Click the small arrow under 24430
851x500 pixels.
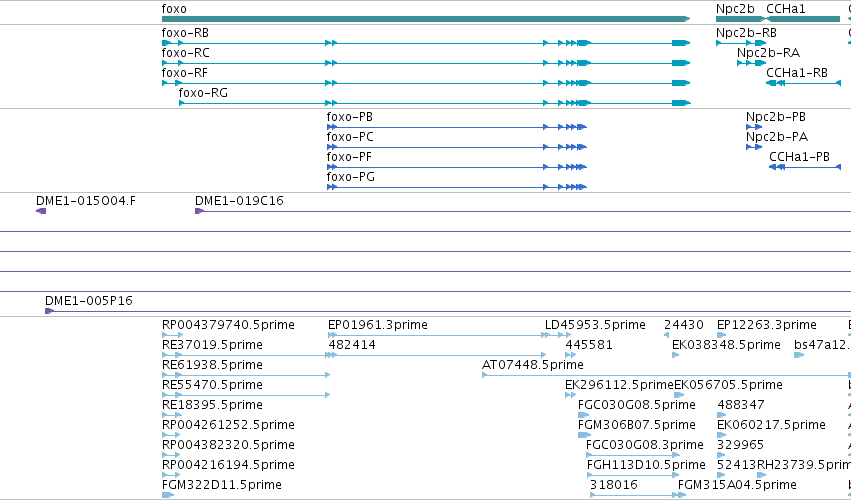coord(666,335)
